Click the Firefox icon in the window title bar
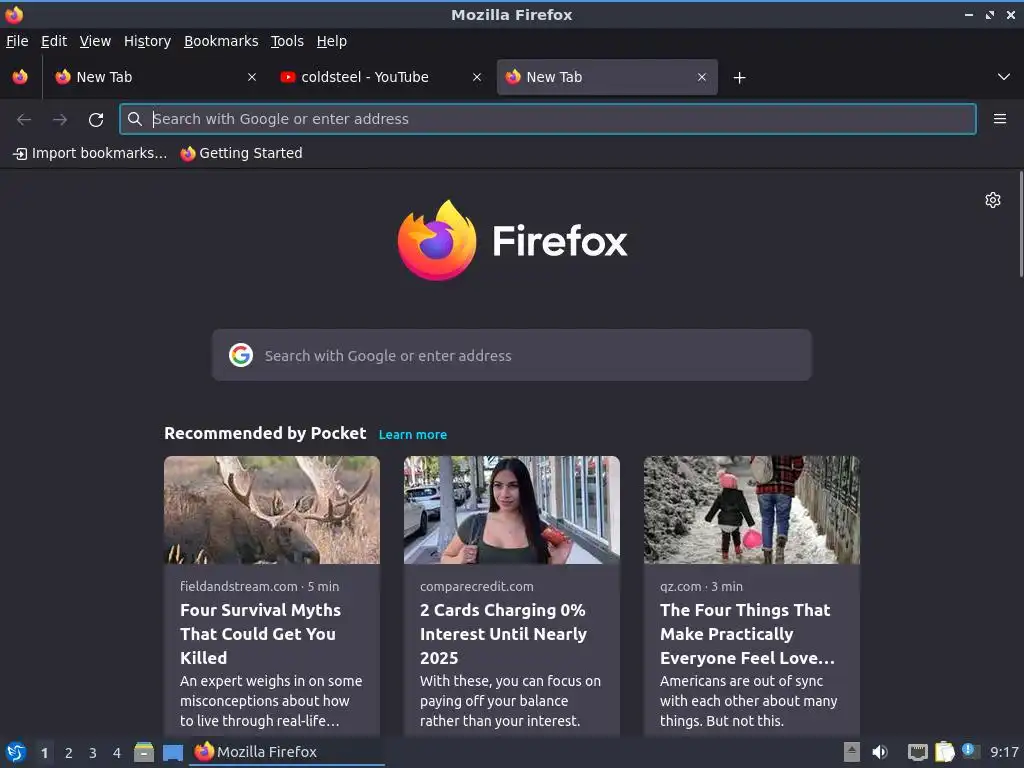Screen dimensions: 1024x768 [x=14, y=14]
